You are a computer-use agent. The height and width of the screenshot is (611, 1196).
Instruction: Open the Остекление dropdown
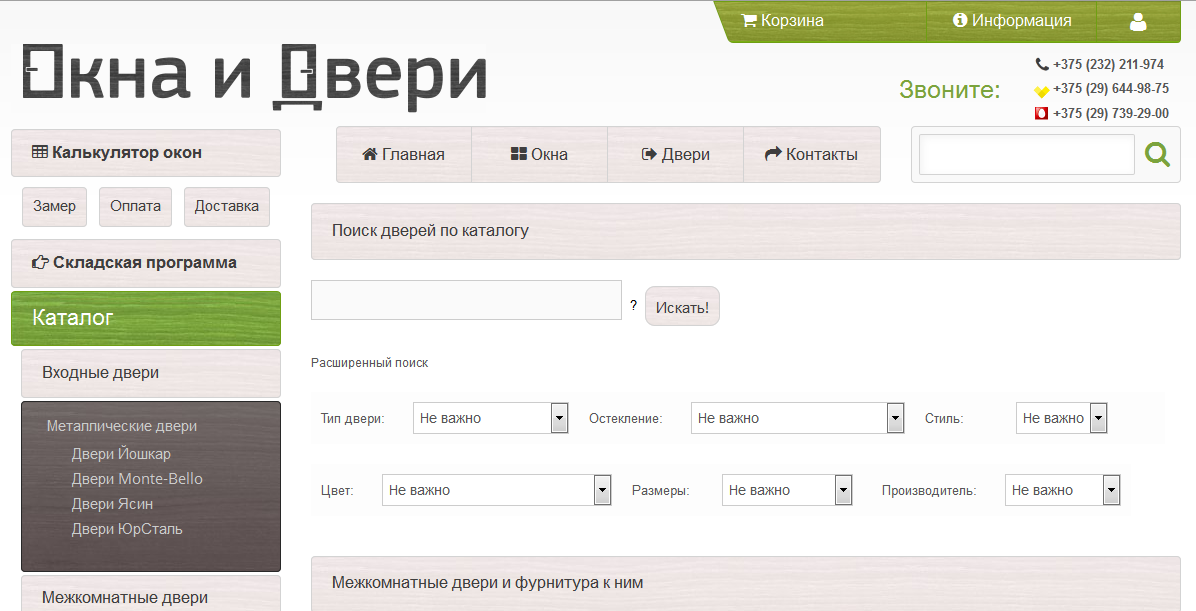coord(798,418)
